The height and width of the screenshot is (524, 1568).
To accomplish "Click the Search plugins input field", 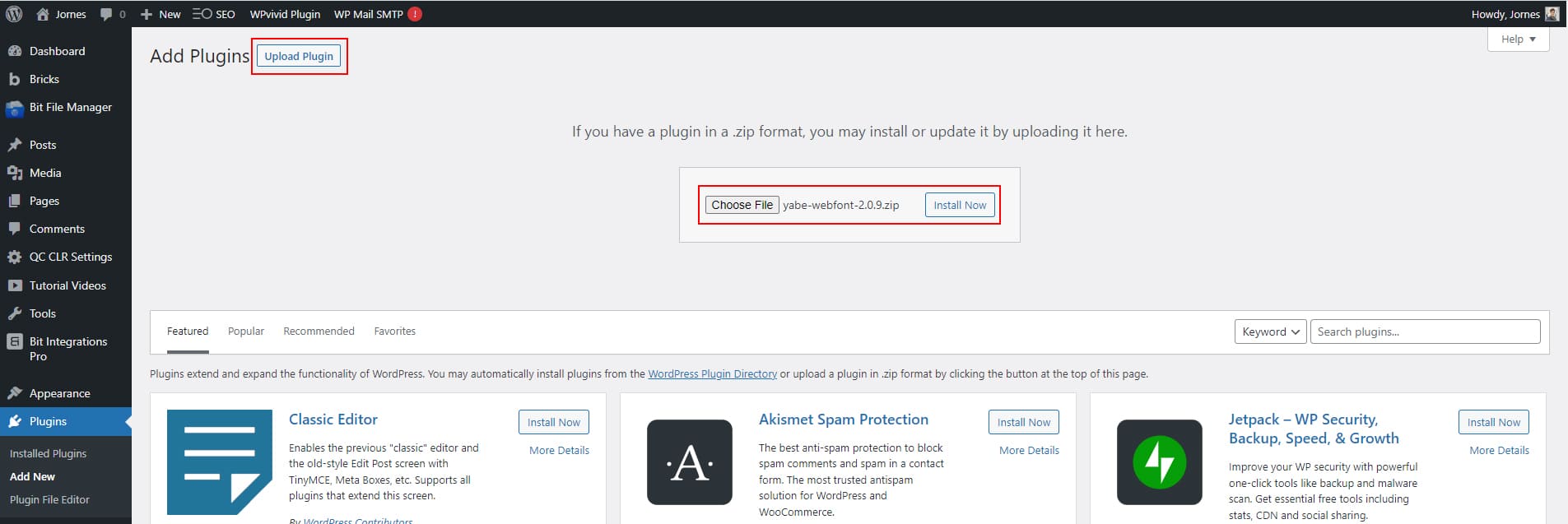I will 1424,332.
